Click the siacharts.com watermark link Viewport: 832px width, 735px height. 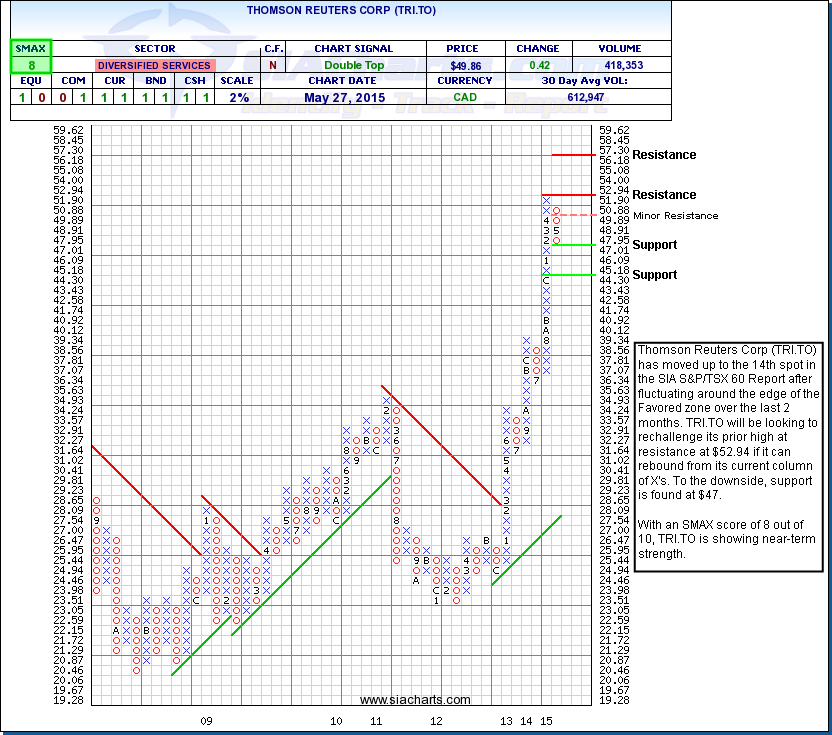coord(414,700)
